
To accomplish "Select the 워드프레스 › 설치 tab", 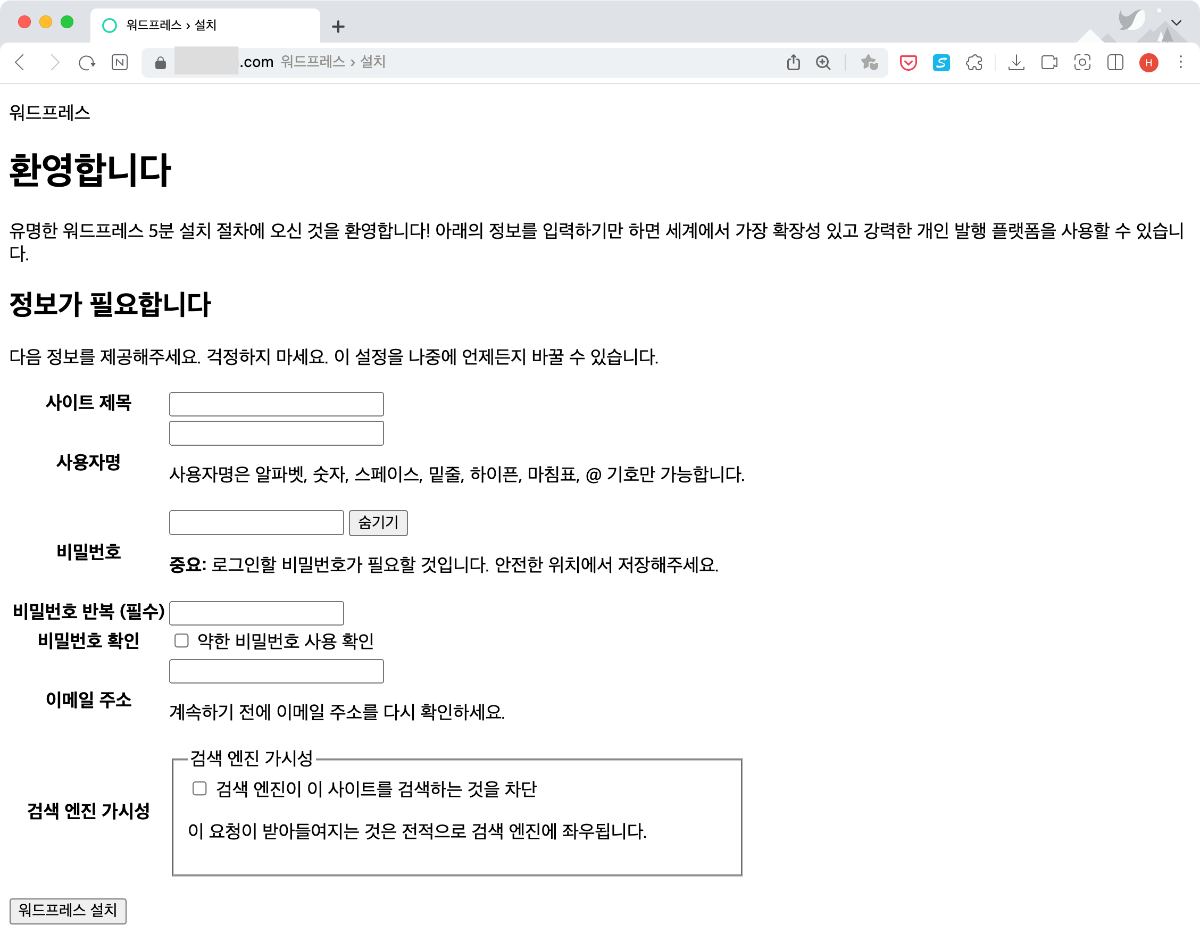I will 205,26.
